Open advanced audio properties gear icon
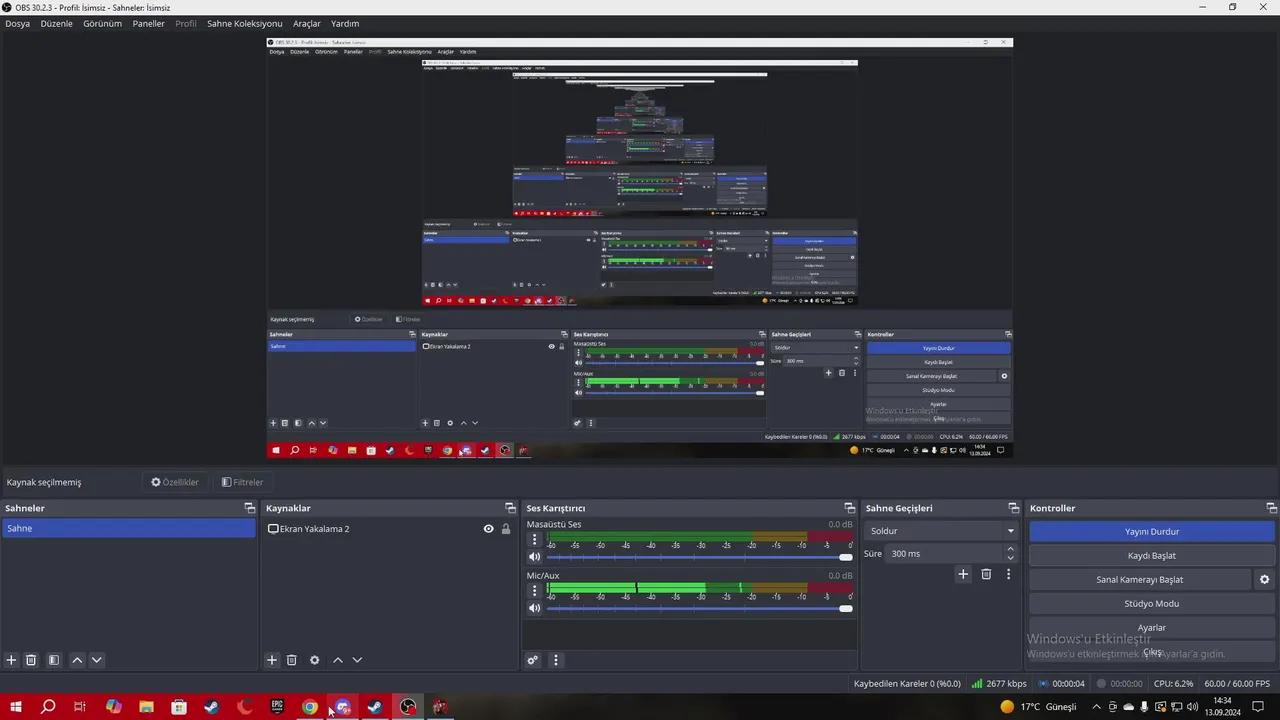 tap(533, 660)
